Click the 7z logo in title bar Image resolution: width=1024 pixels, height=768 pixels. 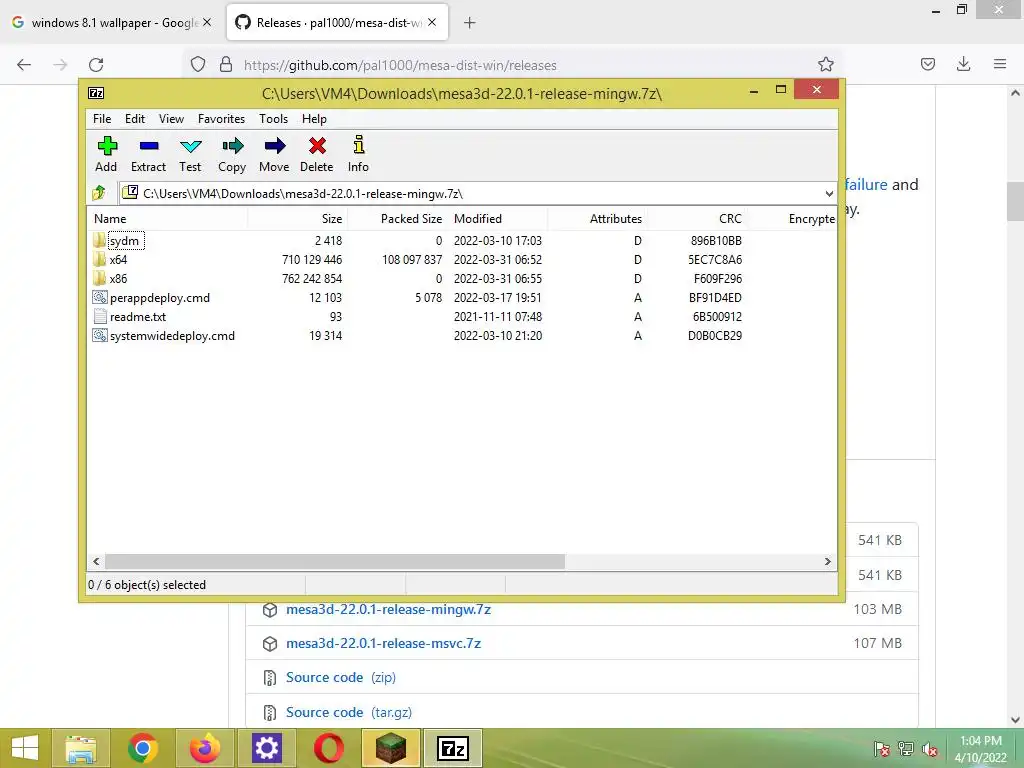(96, 93)
